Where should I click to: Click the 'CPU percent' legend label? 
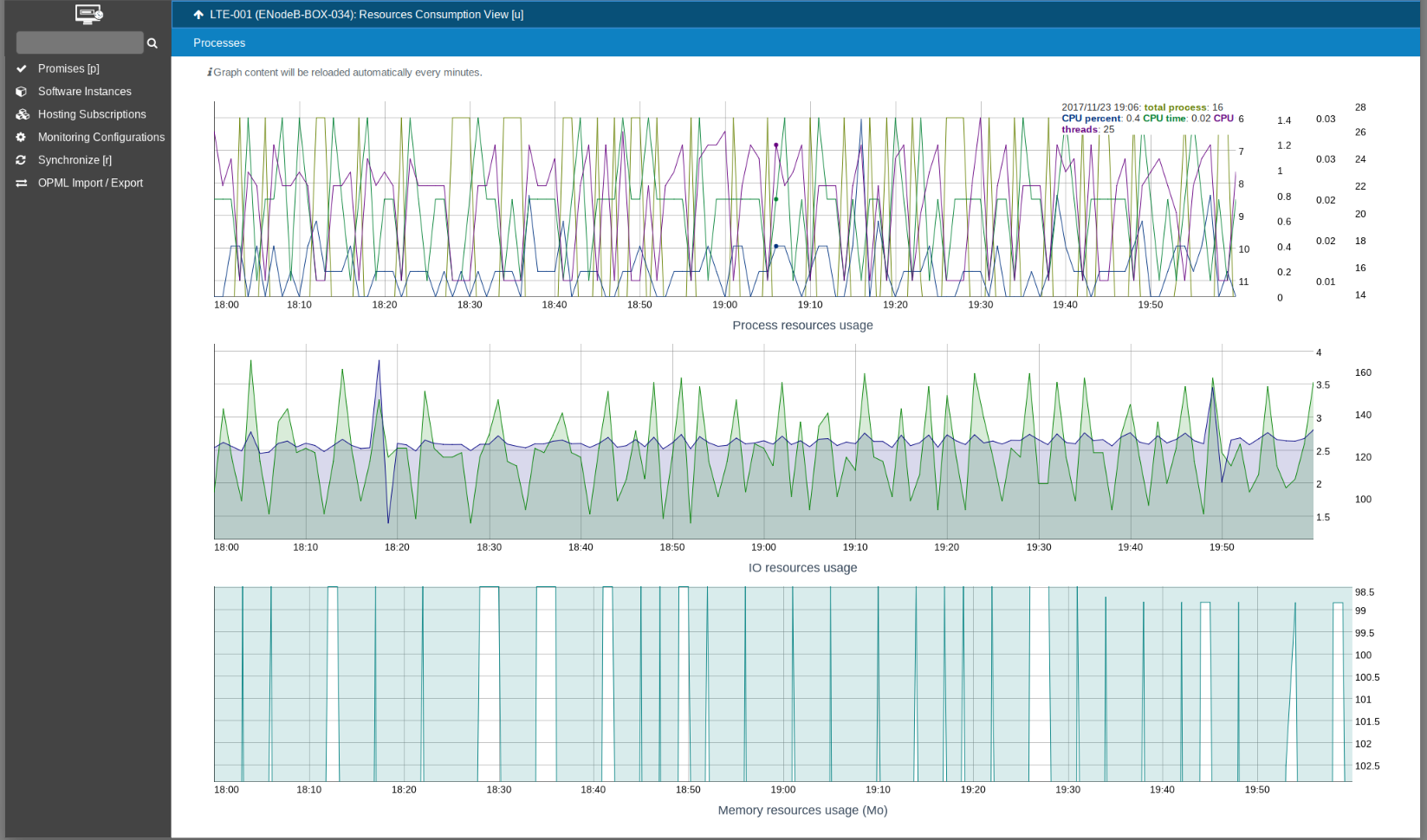(1091, 119)
